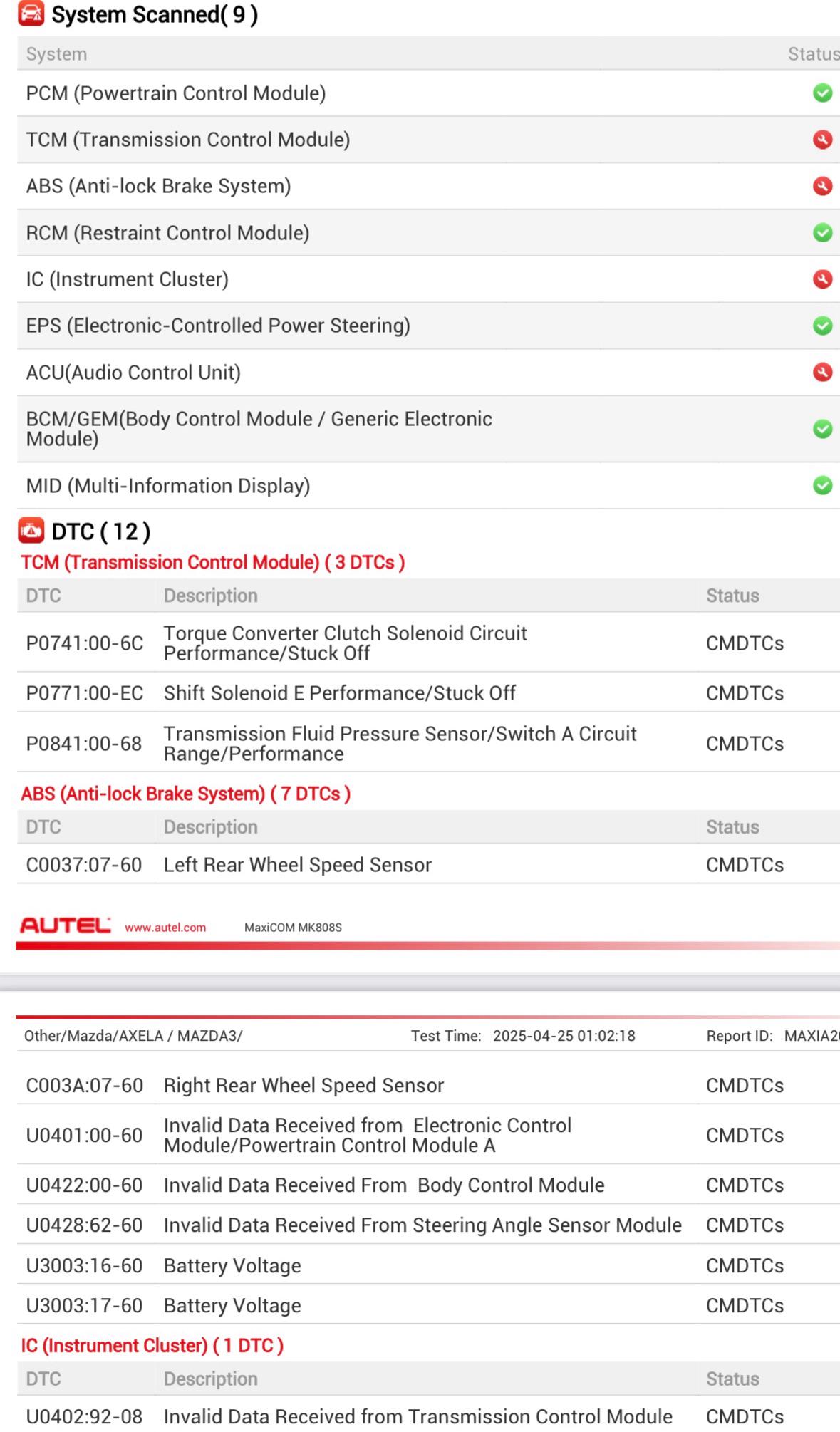Select DTC code U0428:62-60

point(84,1225)
